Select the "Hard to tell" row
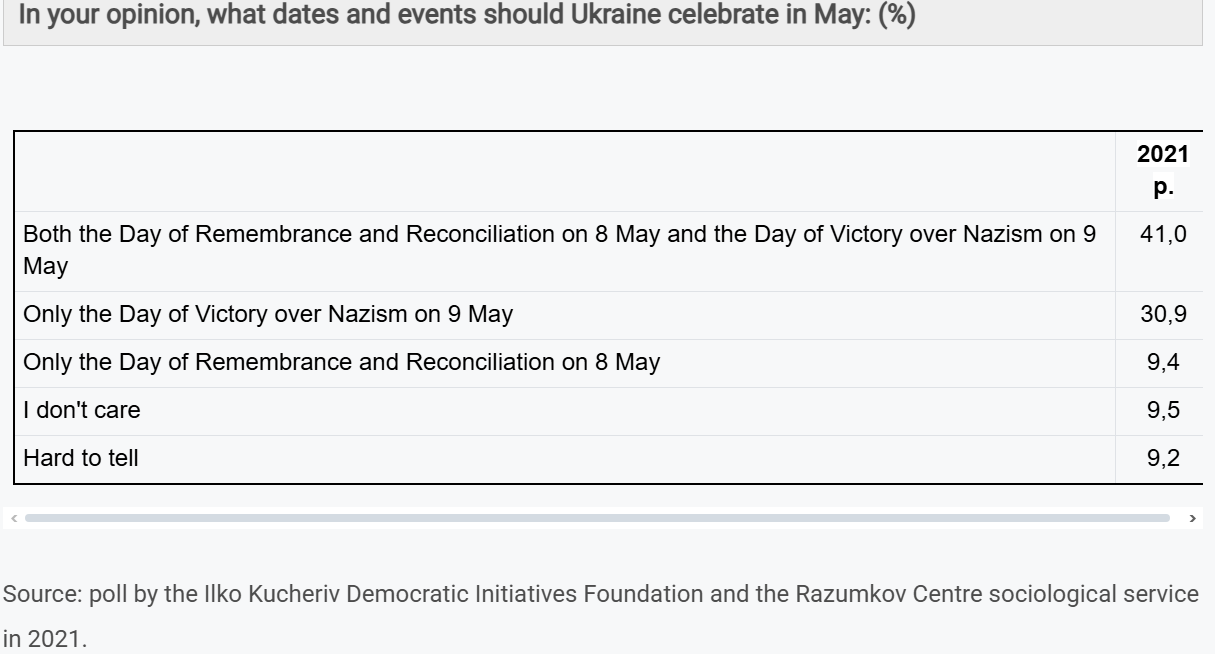 (x=81, y=458)
